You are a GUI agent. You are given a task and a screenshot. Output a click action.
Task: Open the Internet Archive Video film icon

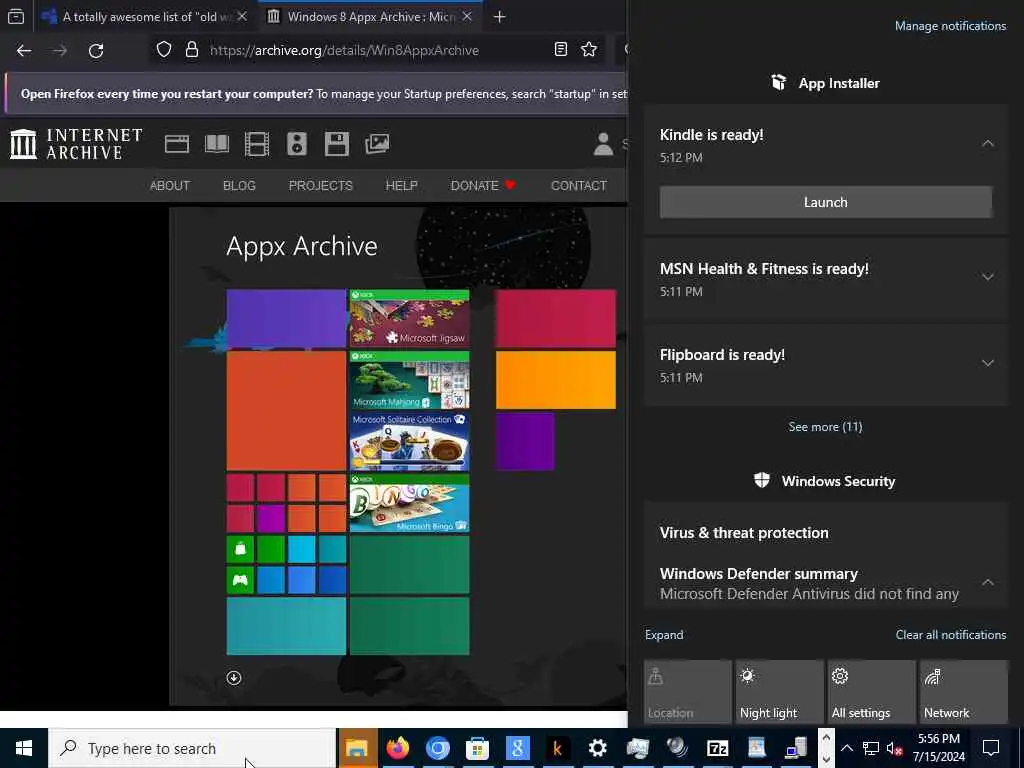coord(257,144)
